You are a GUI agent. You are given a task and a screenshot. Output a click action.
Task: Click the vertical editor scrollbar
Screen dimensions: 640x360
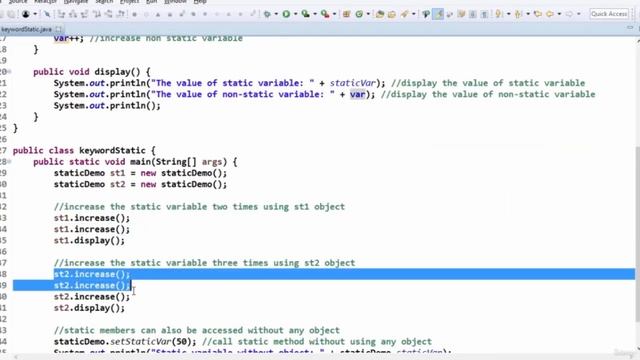click(638, 233)
